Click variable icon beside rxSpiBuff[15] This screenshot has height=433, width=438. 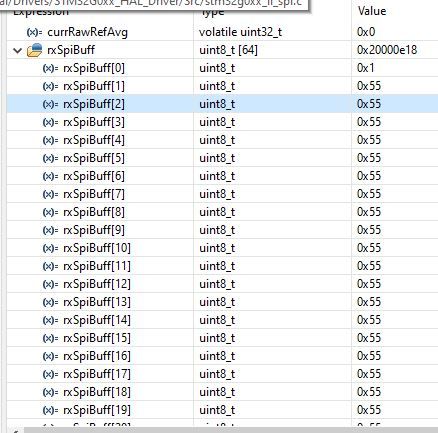coord(50,338)
